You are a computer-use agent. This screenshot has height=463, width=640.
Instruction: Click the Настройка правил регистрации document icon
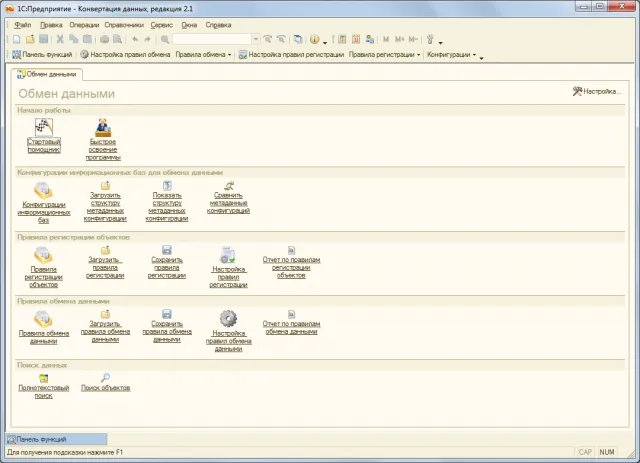(228, 255)
